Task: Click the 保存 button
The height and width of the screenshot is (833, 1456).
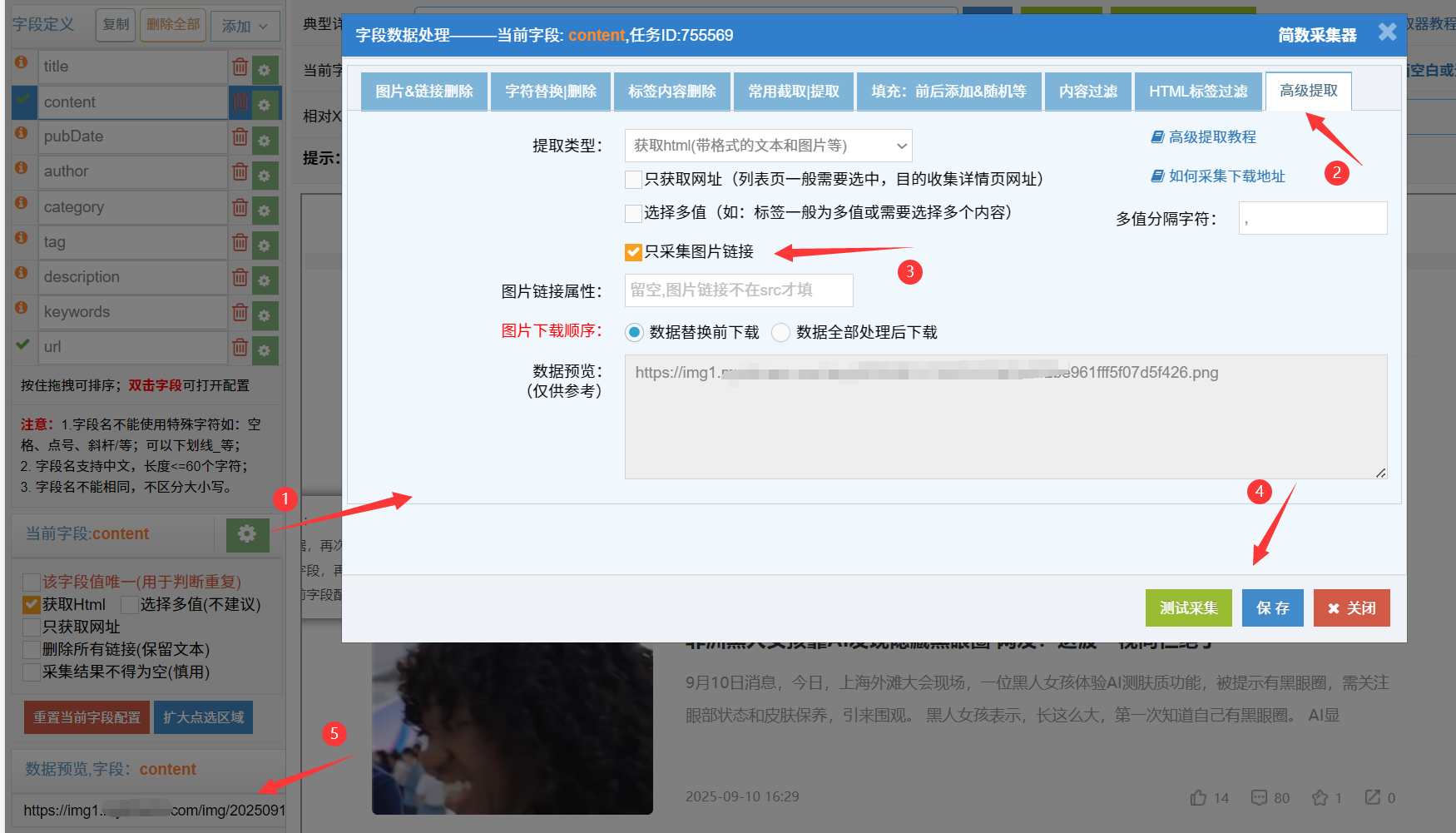Action: click(x=1272, y=608)
